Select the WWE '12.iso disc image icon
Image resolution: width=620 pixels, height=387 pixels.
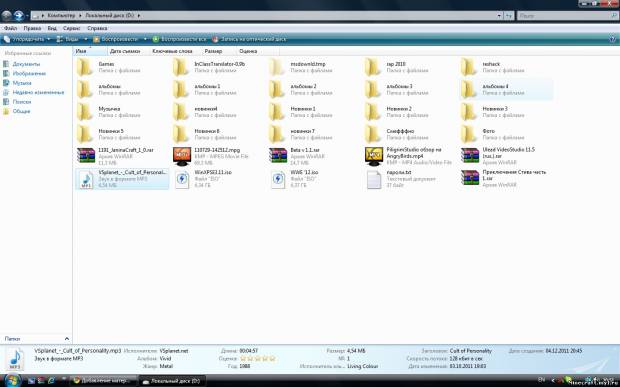click(x=278, y=179)
